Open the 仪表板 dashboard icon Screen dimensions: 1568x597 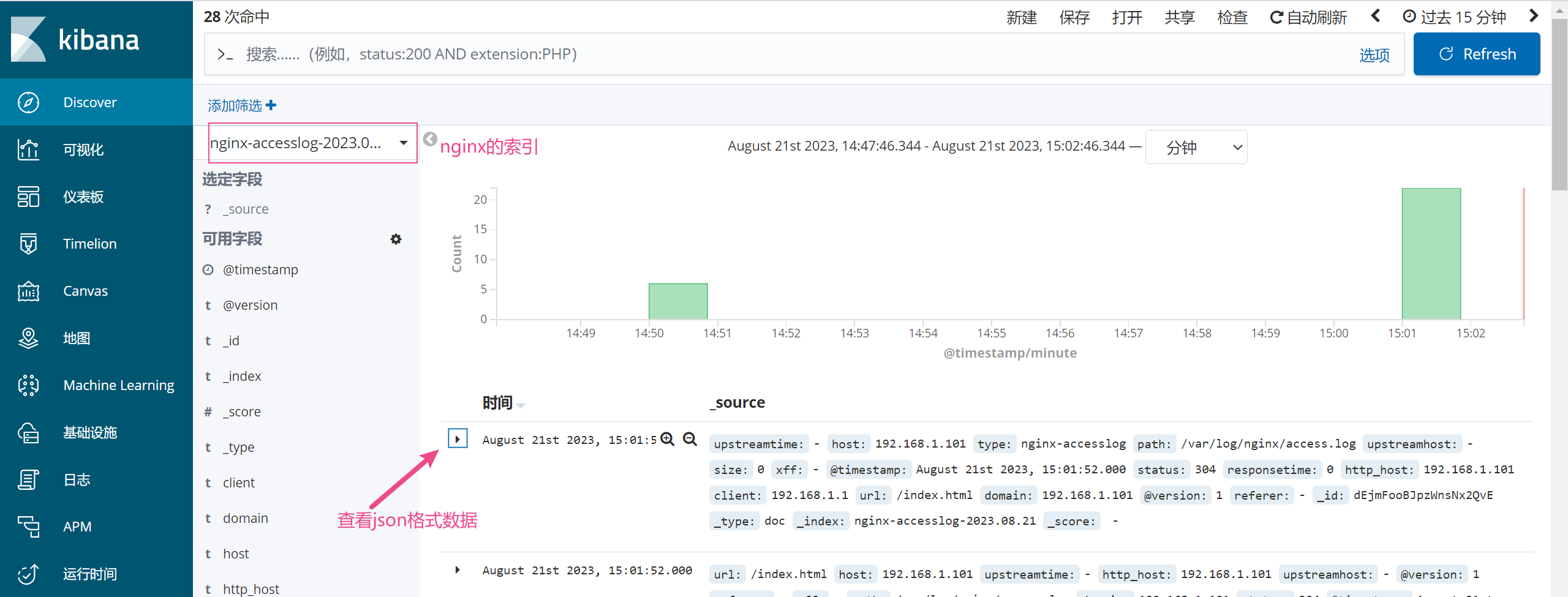[28, 197]
